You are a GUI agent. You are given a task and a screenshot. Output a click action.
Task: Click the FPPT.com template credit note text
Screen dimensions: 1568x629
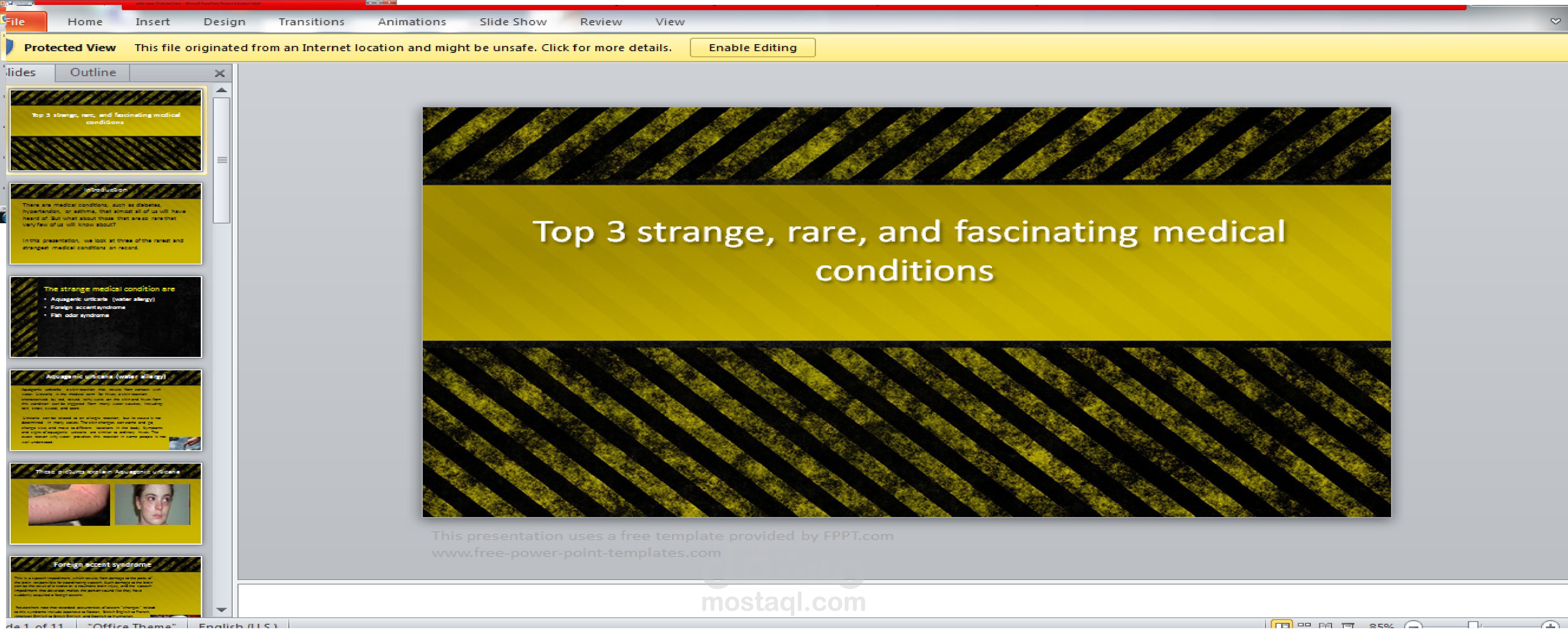[x=662, y=544]
